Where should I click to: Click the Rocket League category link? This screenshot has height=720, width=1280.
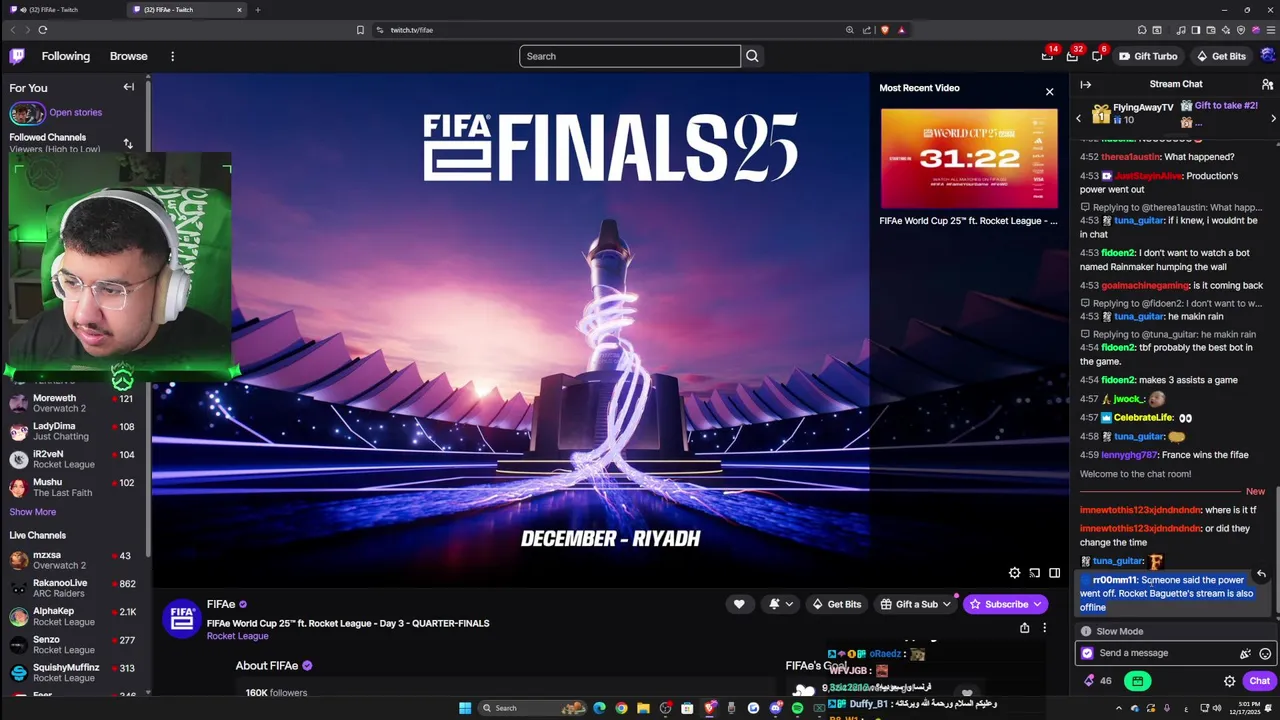tap(237, 636)
